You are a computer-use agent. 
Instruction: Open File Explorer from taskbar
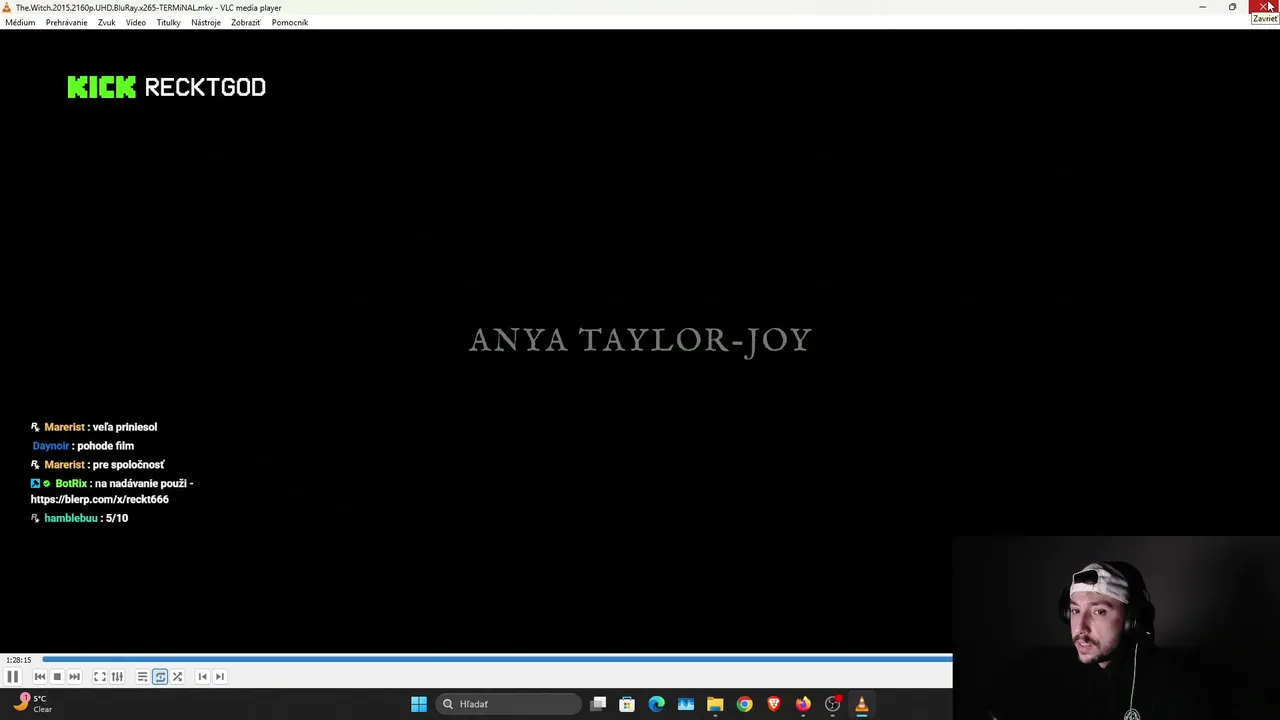tap(715, 704)
